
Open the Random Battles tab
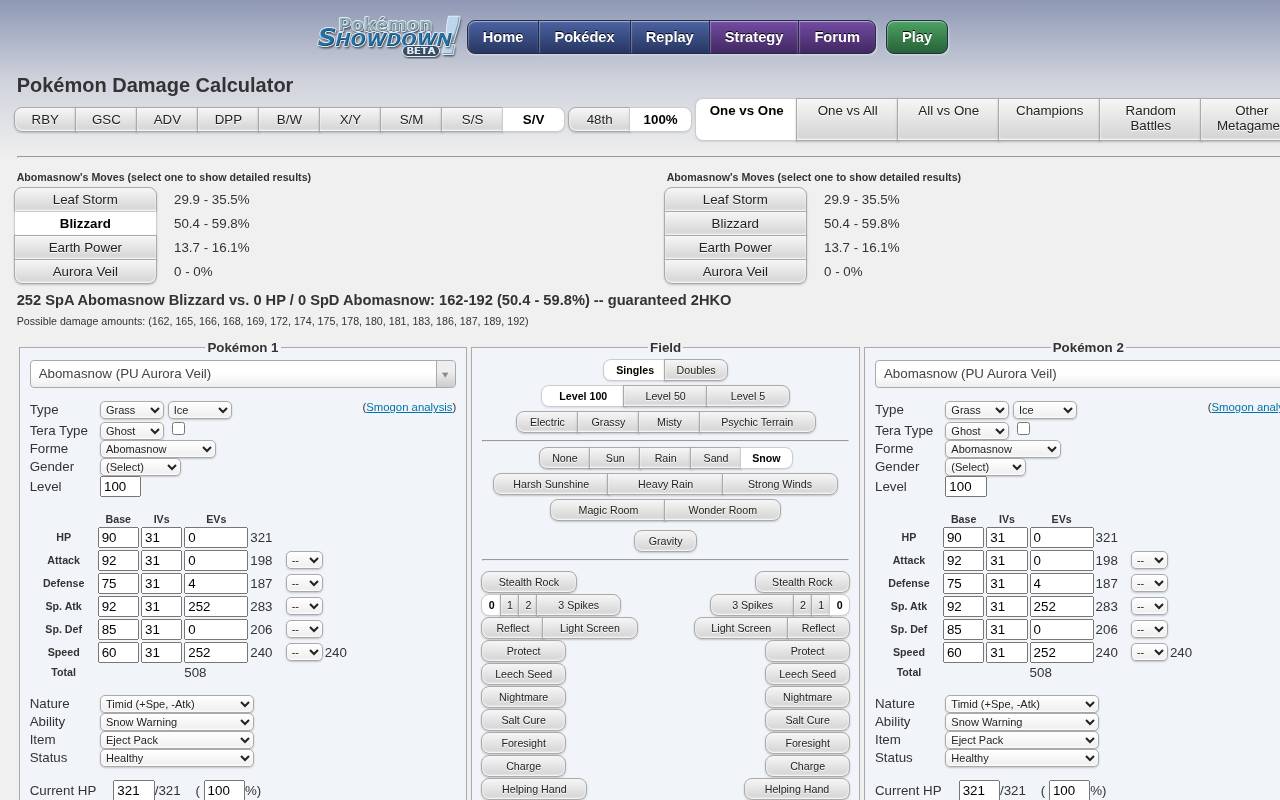click(x=1150, y=119)
